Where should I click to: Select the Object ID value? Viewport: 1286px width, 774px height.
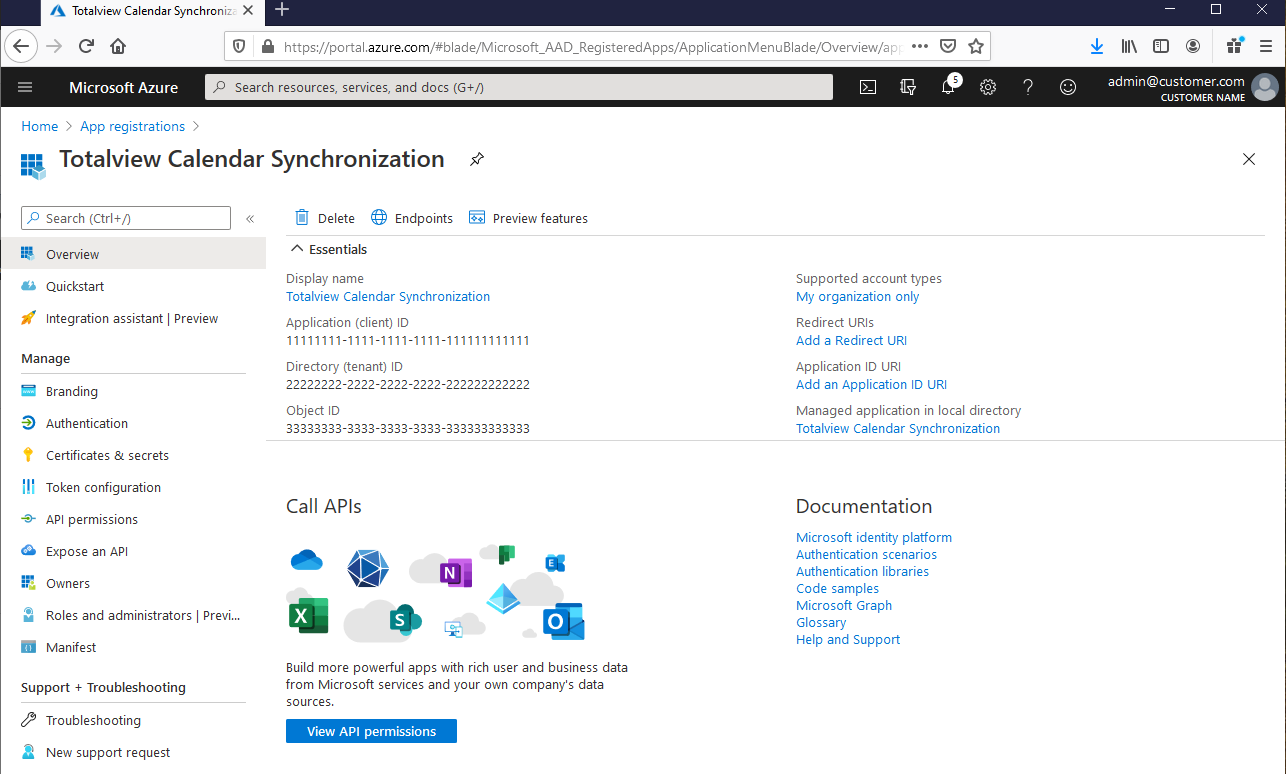(408, 428)
